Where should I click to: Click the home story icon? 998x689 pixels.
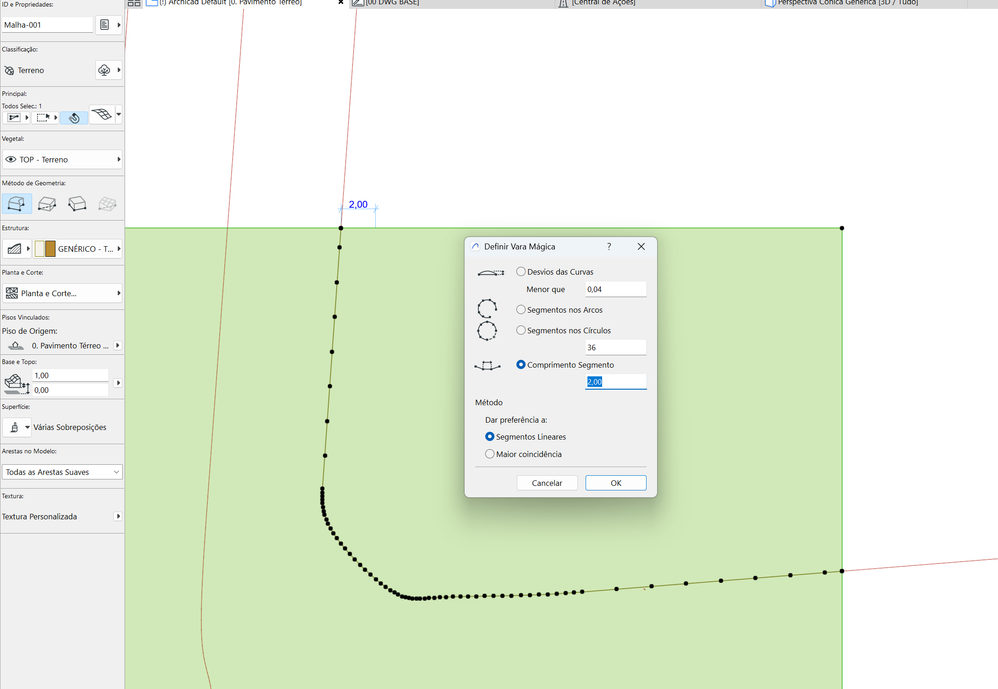pyautogui.click(x=16, y=345)
